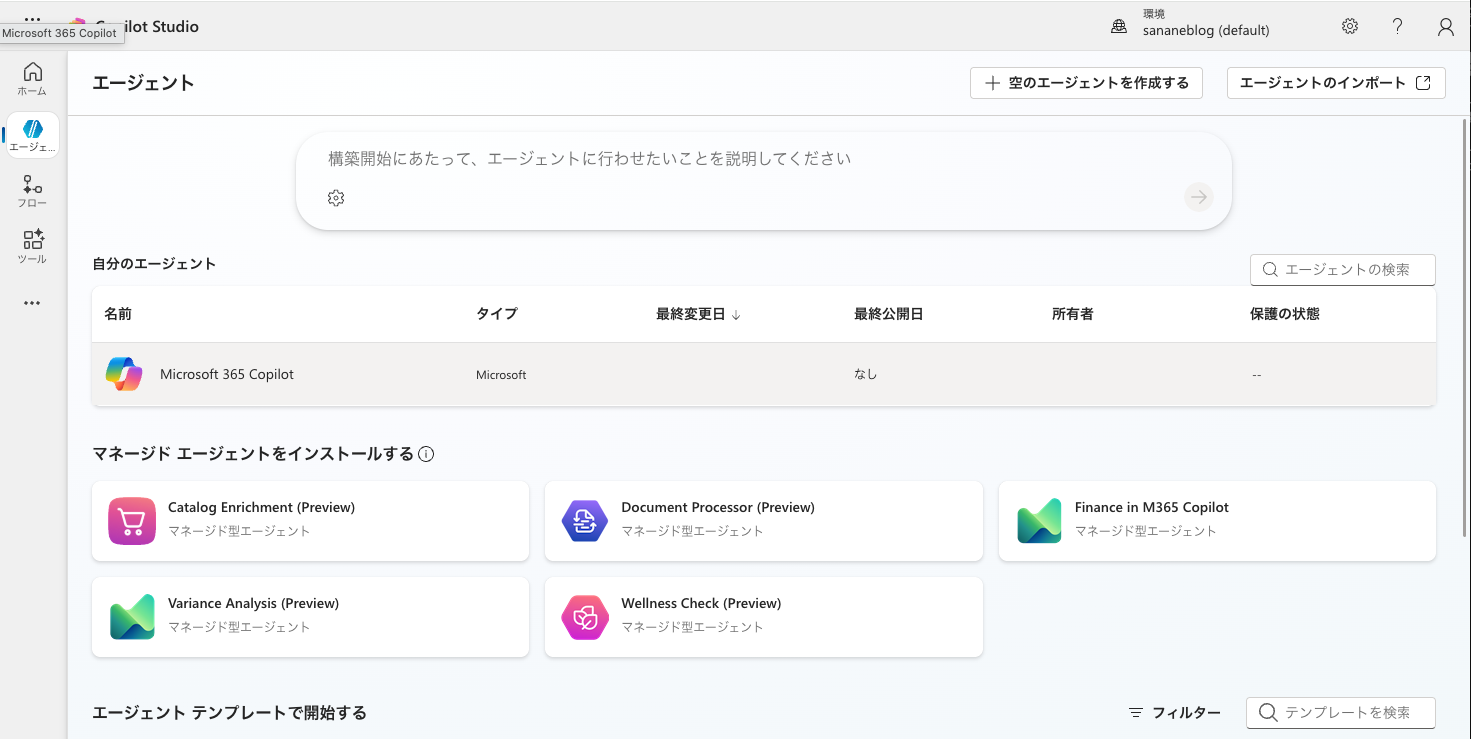
Task: Click the 'なし' last published cell
Action: tap(865, 375)
